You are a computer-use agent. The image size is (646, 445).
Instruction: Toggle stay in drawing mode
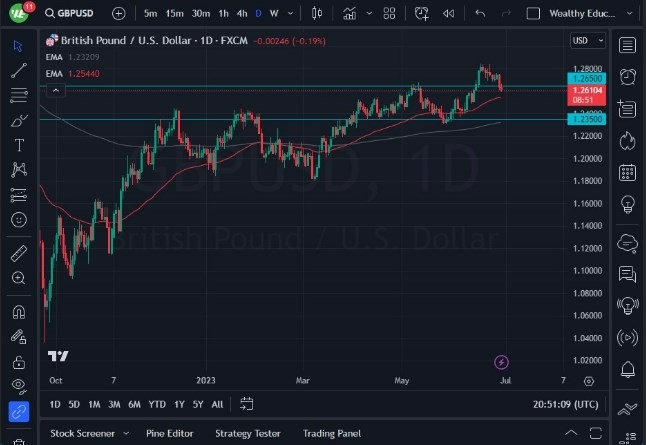tap(19, 337)
